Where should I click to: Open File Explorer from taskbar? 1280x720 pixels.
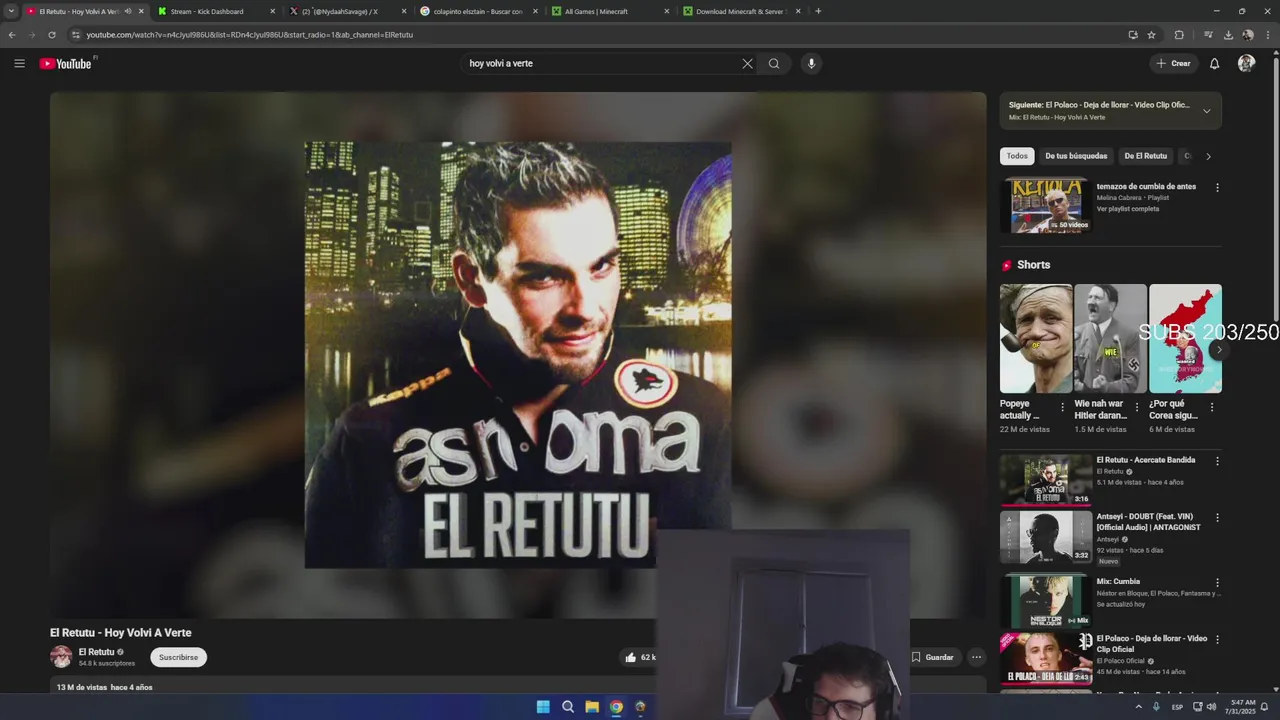tap(592, 707)
